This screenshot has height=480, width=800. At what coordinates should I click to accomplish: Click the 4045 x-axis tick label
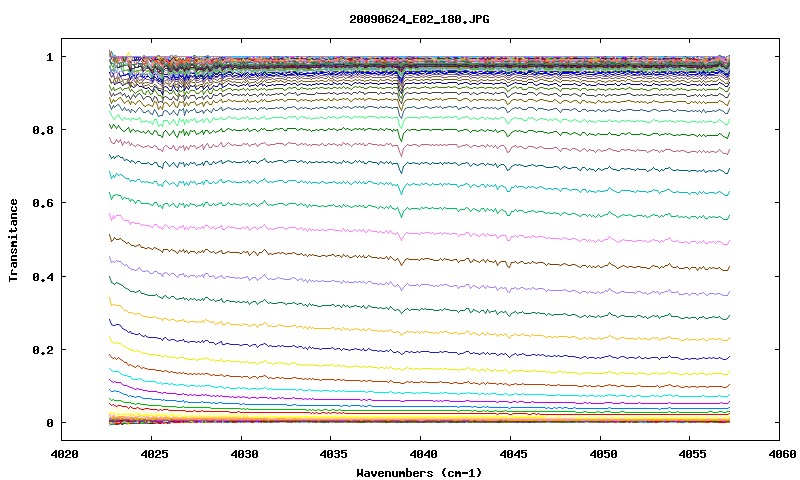[x=513, y=454]
